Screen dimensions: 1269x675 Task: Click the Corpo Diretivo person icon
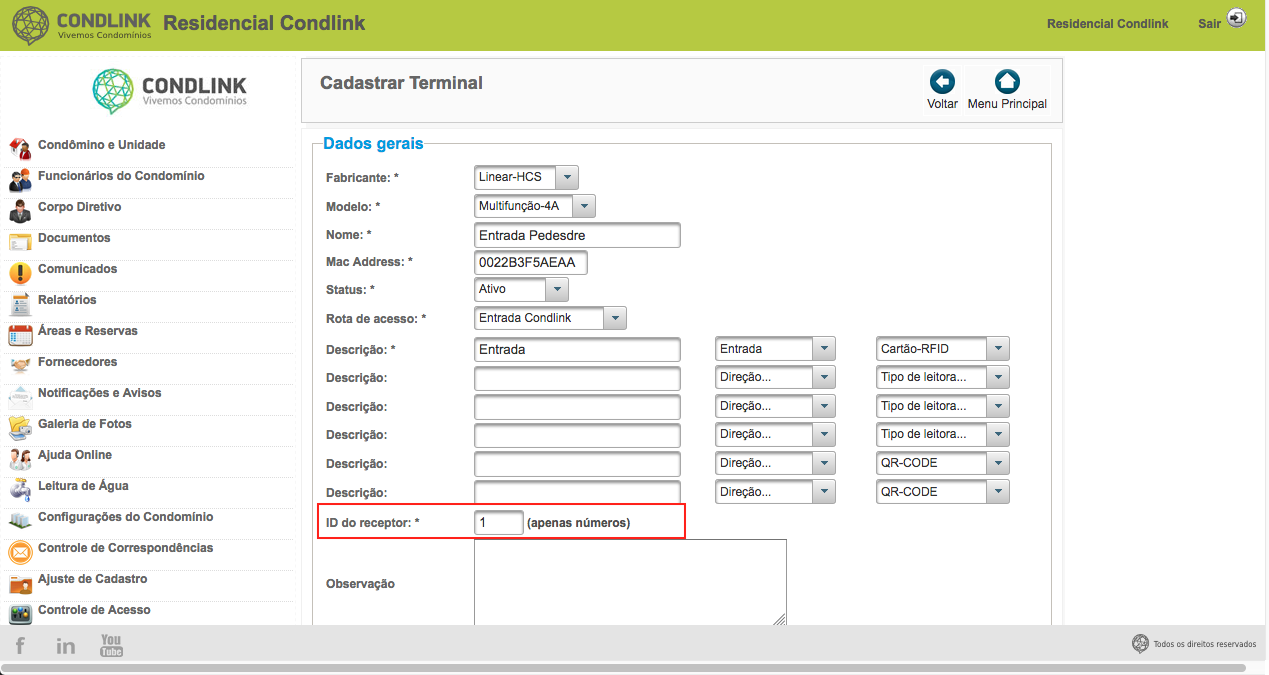pos(20,211)
